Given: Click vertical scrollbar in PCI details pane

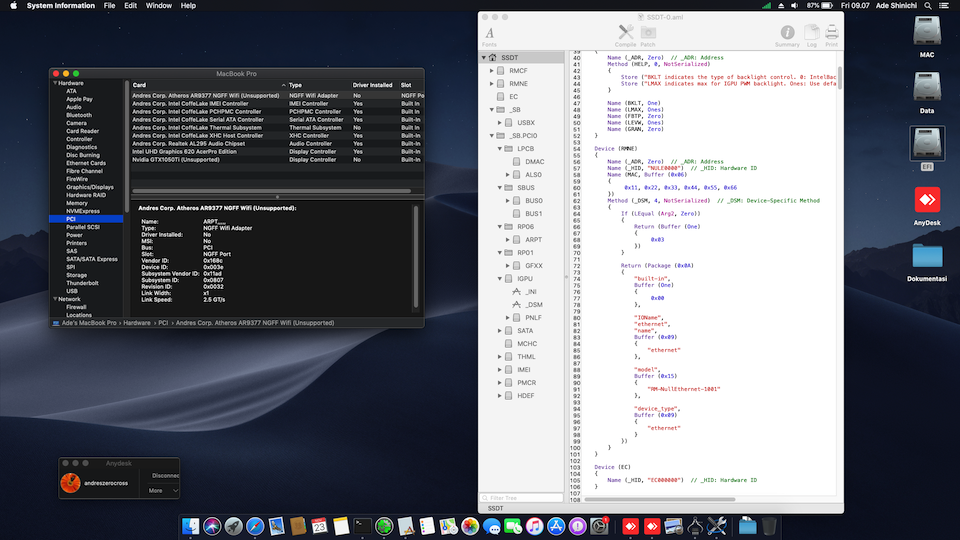Looking at the screenshot, I should tap(416, 256).
